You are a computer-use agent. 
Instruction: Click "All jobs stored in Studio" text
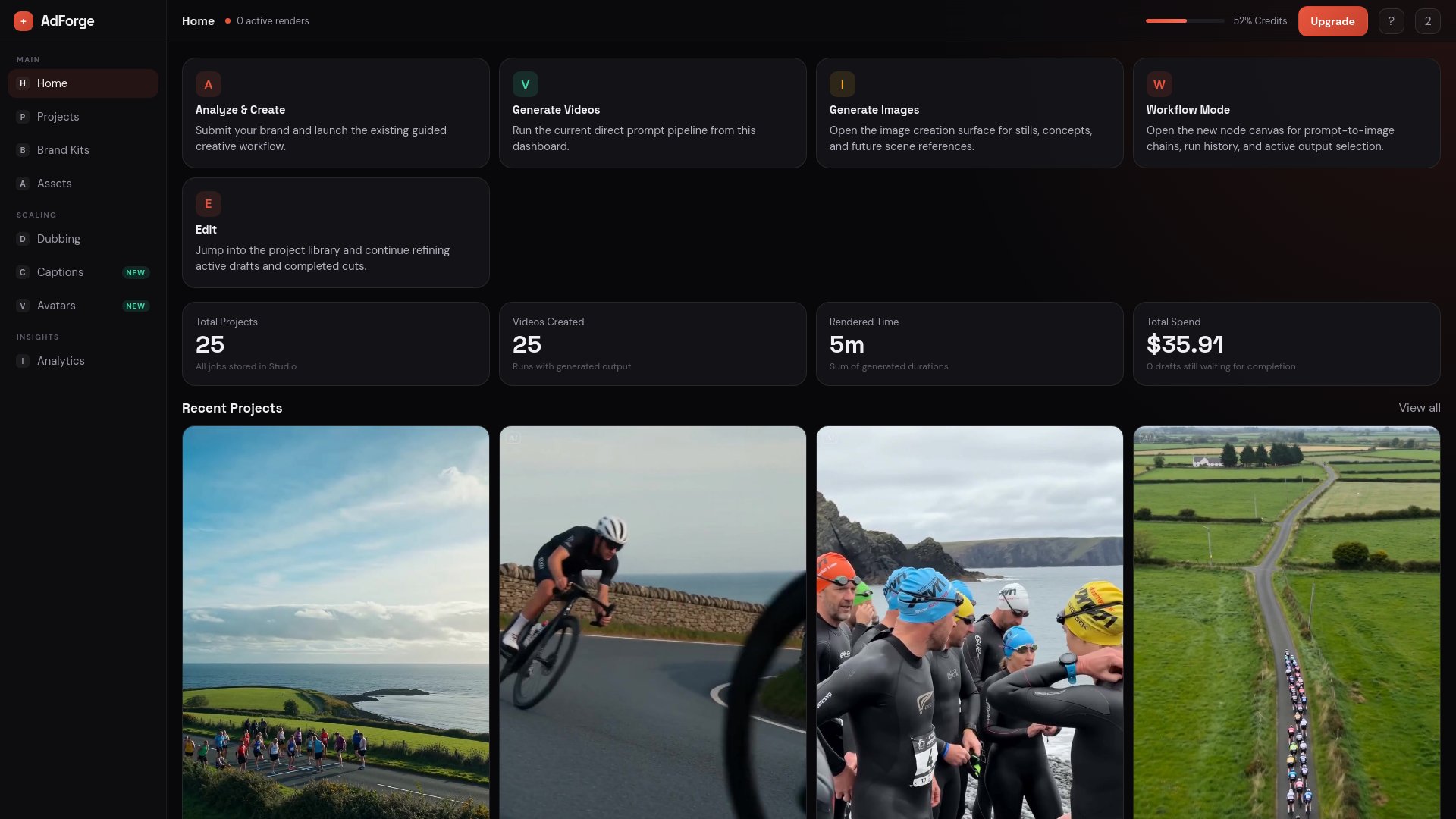(246, 366)
